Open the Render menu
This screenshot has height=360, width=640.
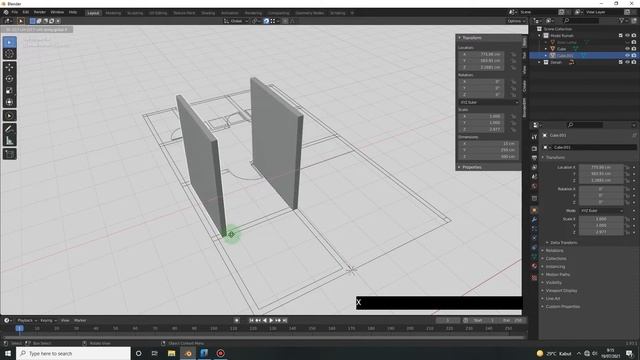pyautogui.click(x=40, y=12)
